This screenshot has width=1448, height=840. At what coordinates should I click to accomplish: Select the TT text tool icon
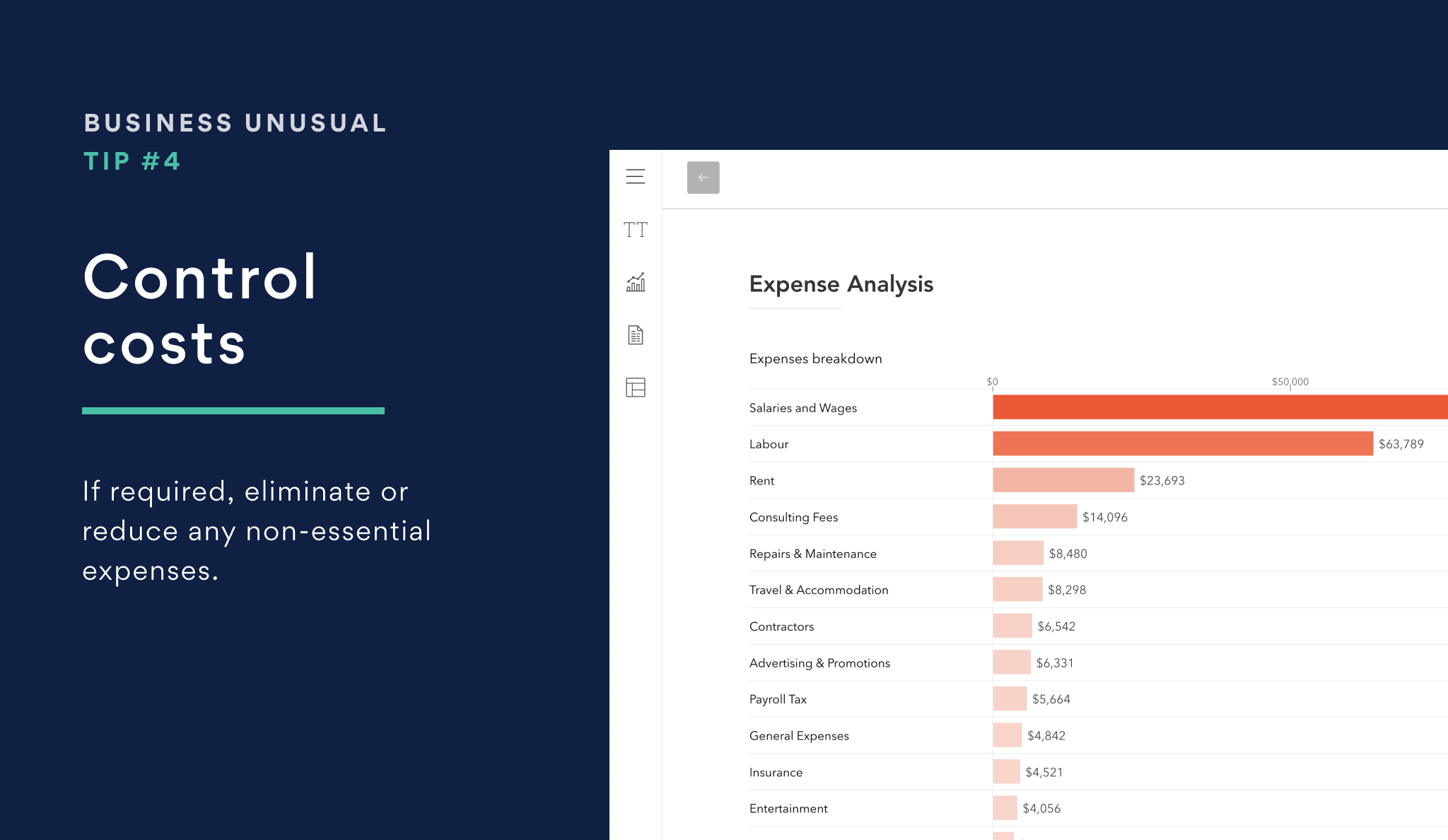[x=636, y=230]
